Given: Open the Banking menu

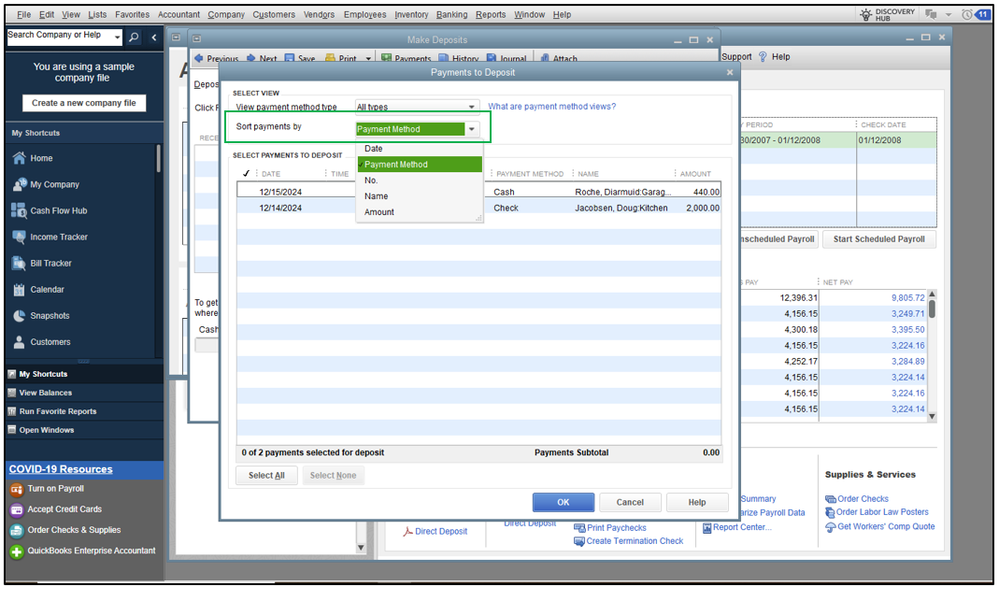Looking at the screenshot, I should pyautogui.click(x=452, y=14).
